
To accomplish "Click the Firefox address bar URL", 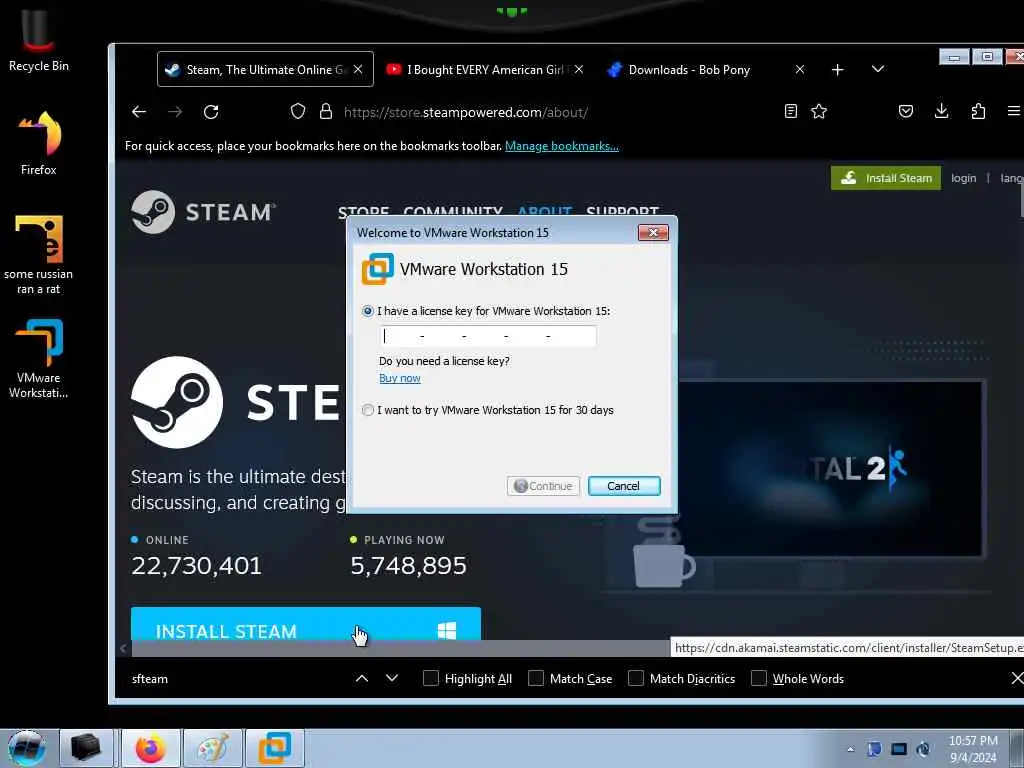I will 466,112.
